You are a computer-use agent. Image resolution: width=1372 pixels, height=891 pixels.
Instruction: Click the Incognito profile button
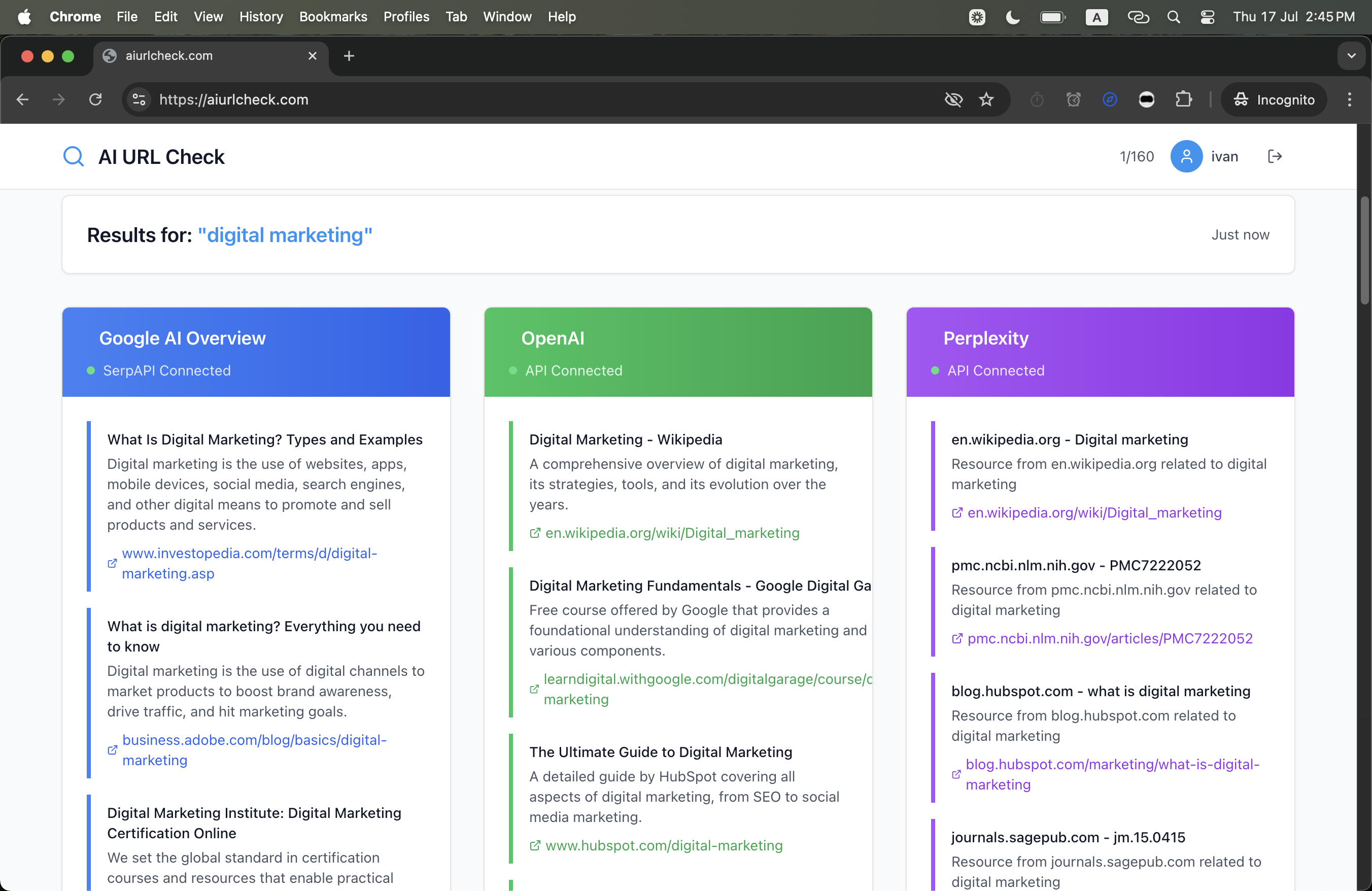1274,99
